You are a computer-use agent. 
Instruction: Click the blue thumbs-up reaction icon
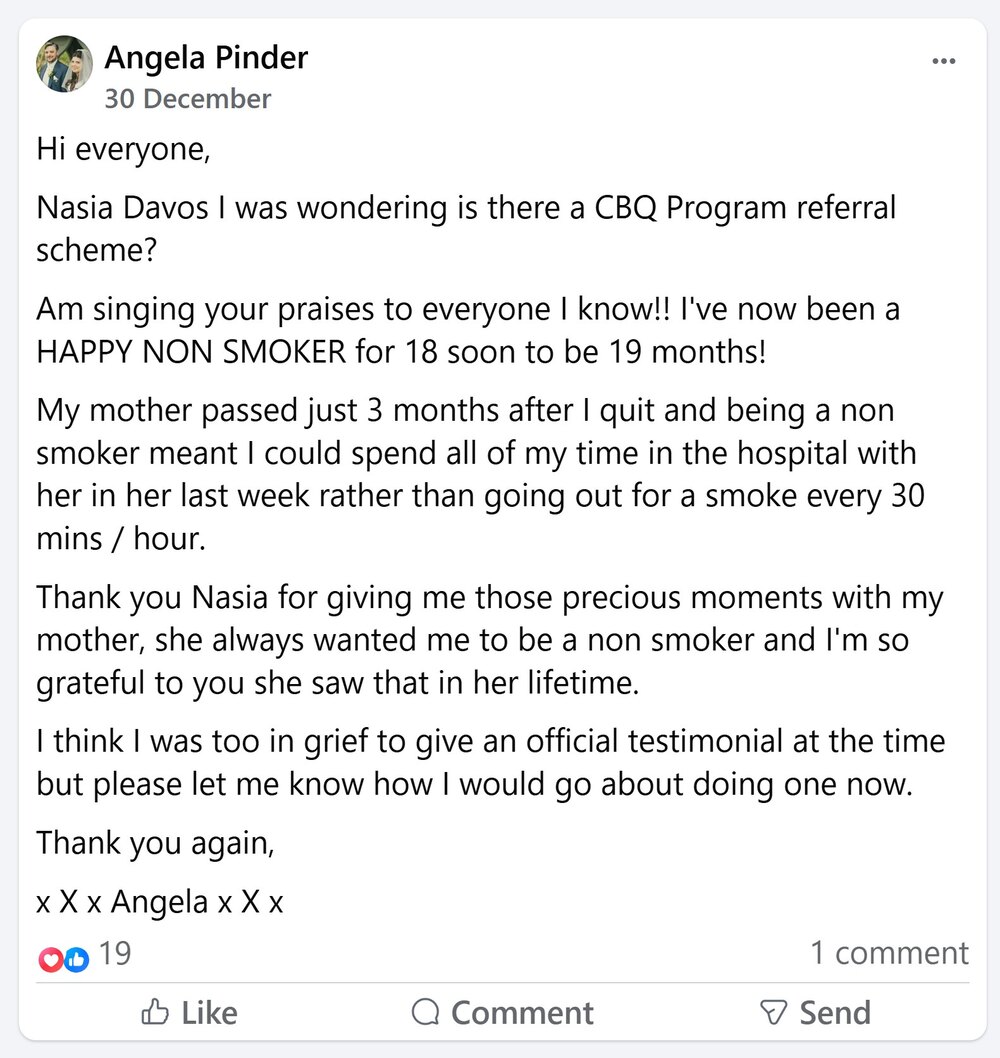pos(77,959)
